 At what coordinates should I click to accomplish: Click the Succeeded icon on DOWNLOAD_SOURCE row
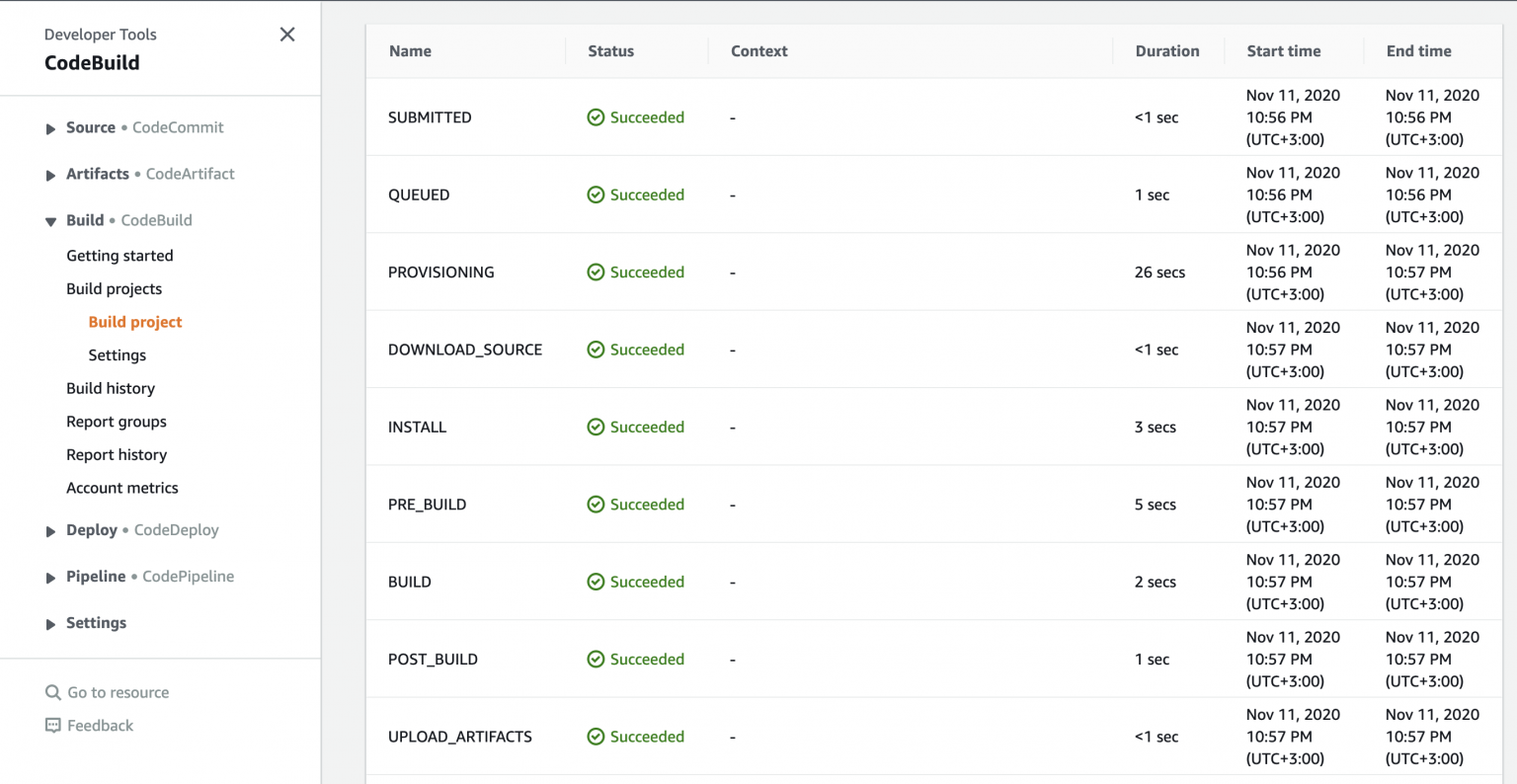[596, 350]
